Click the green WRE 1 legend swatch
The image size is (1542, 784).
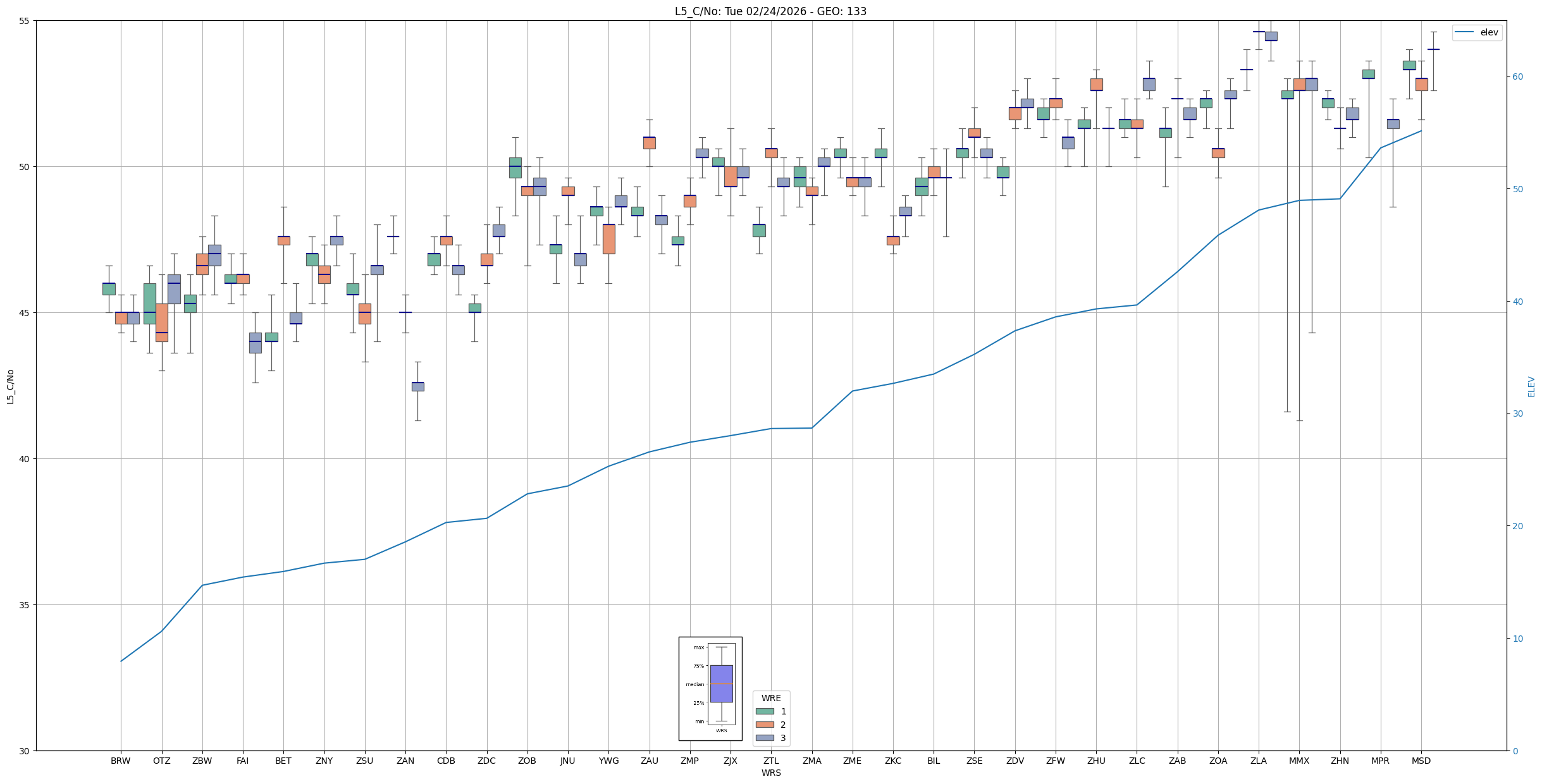pyautogui.click(x=764, y=711)
